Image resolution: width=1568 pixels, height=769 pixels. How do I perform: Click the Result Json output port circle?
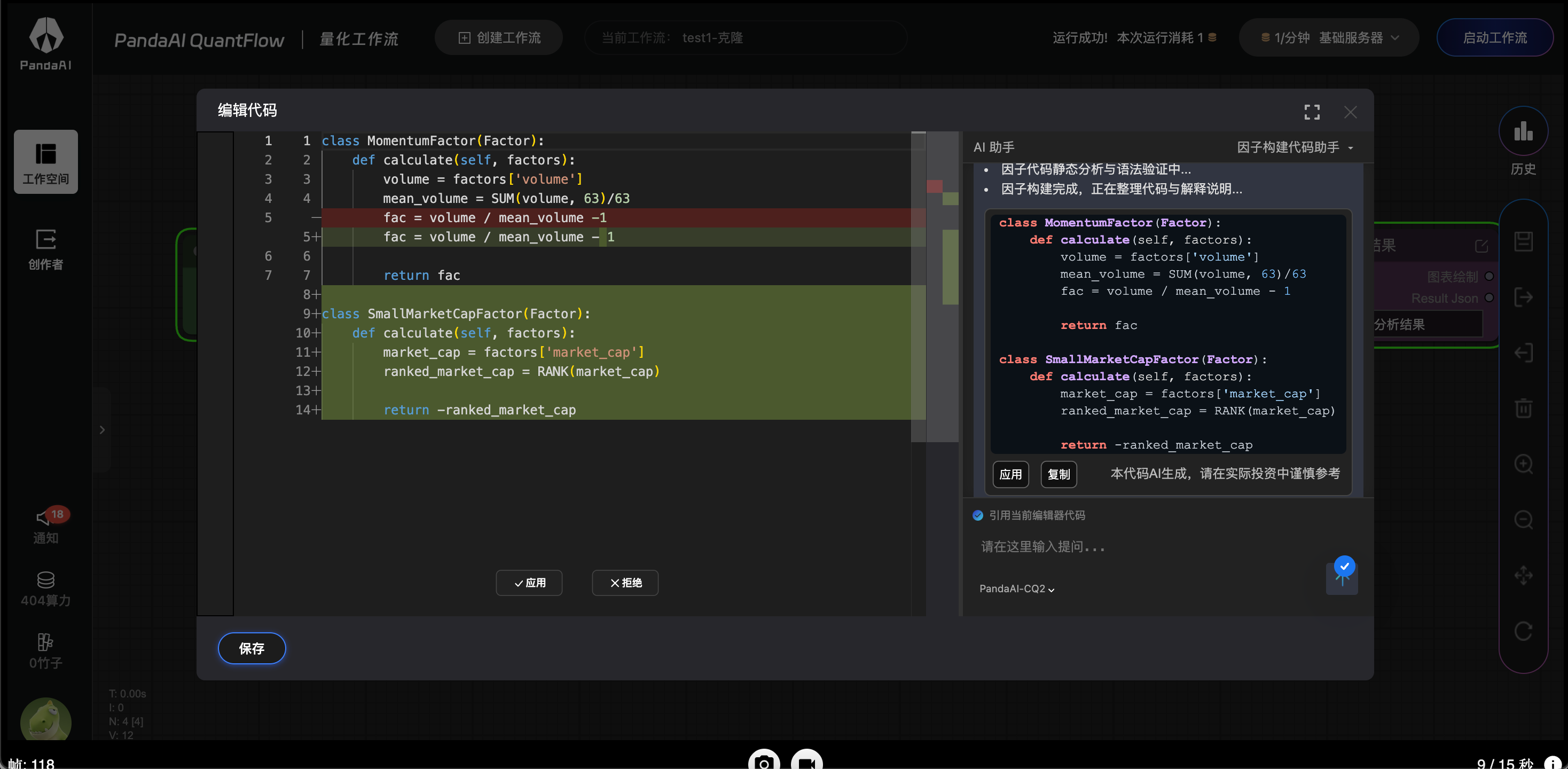click(1489, 298)
